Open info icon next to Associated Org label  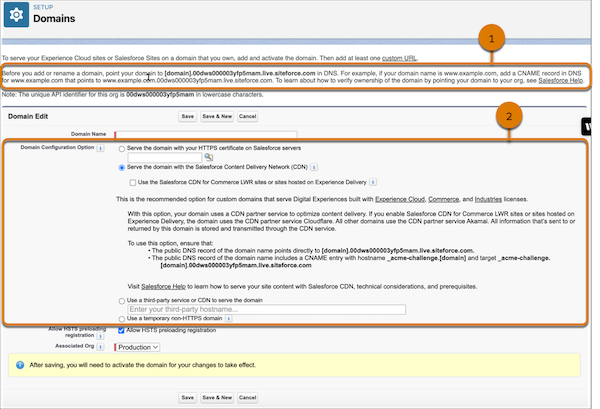(100, 346)
